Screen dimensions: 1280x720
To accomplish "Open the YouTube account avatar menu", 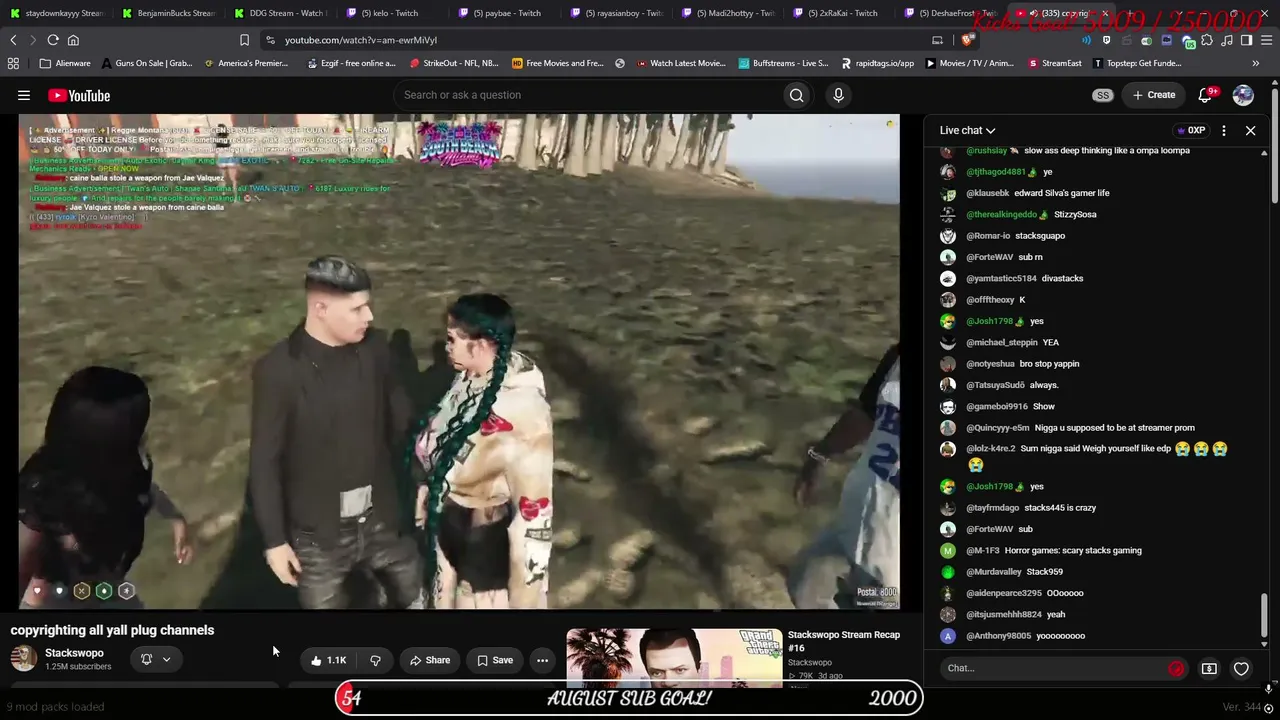I will [1243, 95].
